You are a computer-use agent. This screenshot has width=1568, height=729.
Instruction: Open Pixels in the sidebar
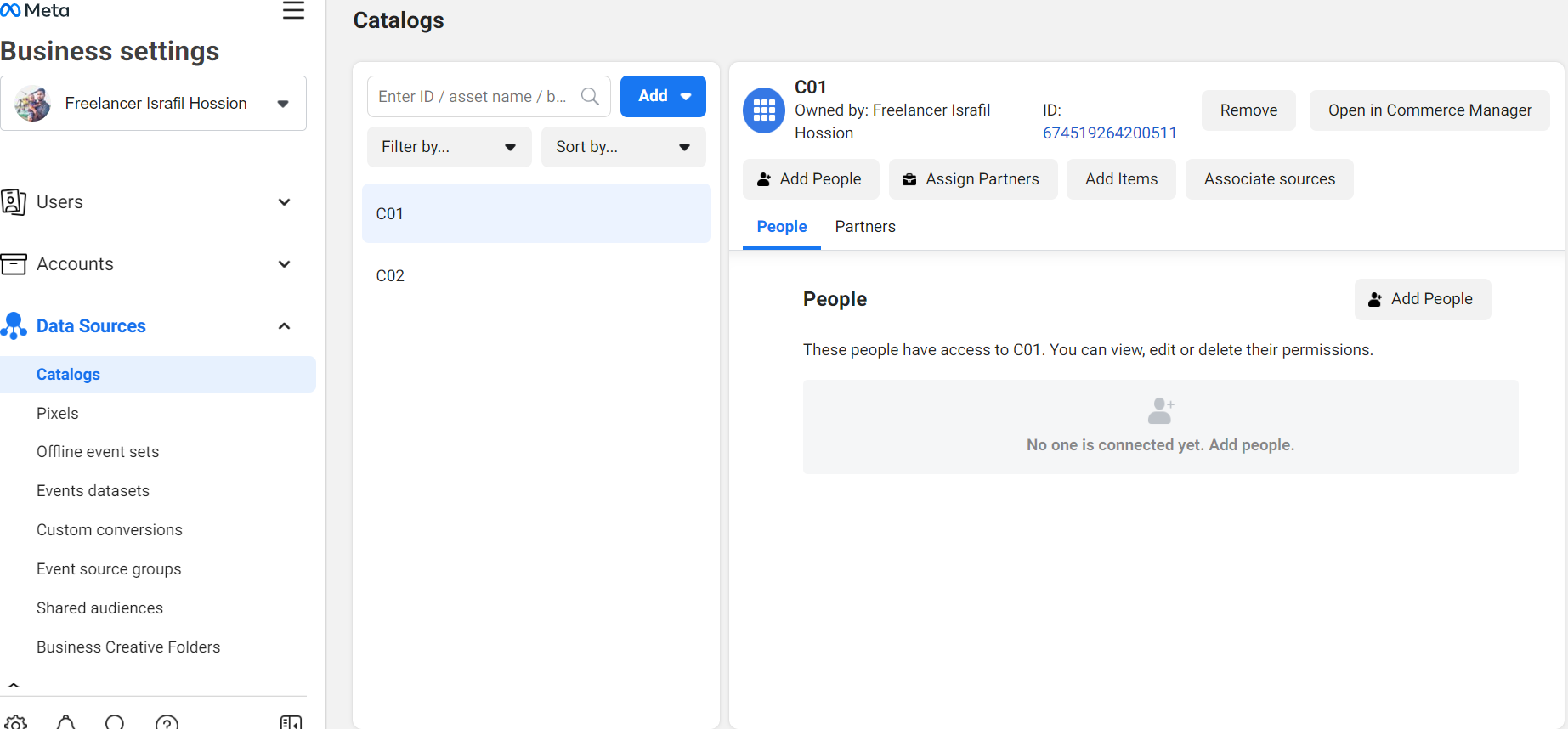point(57,413)
